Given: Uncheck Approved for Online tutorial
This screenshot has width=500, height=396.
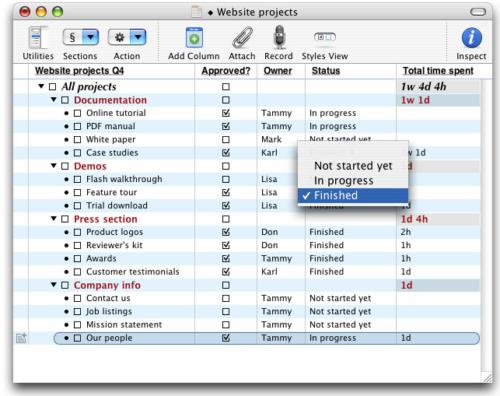Looking at the screenshot, I should tap(226, 113).
